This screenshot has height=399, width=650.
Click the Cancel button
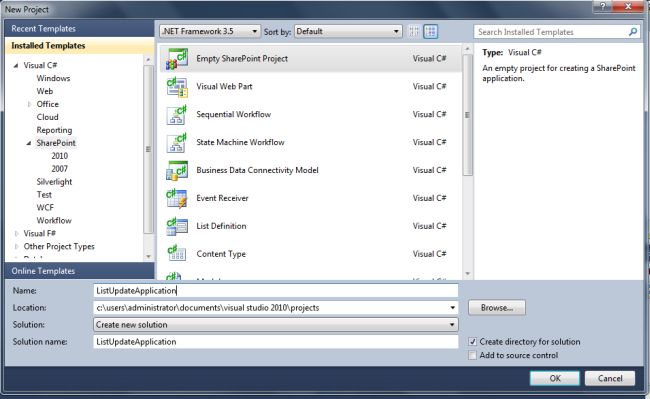[610, 378]
